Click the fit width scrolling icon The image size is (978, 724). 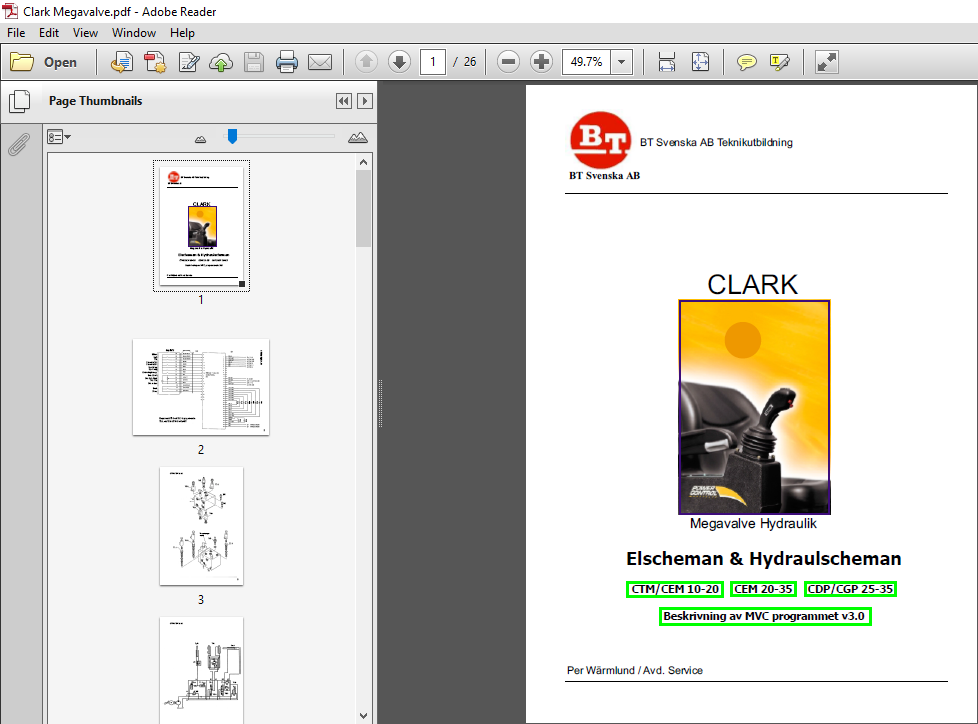pyautogui.click(x=667, y=62)
